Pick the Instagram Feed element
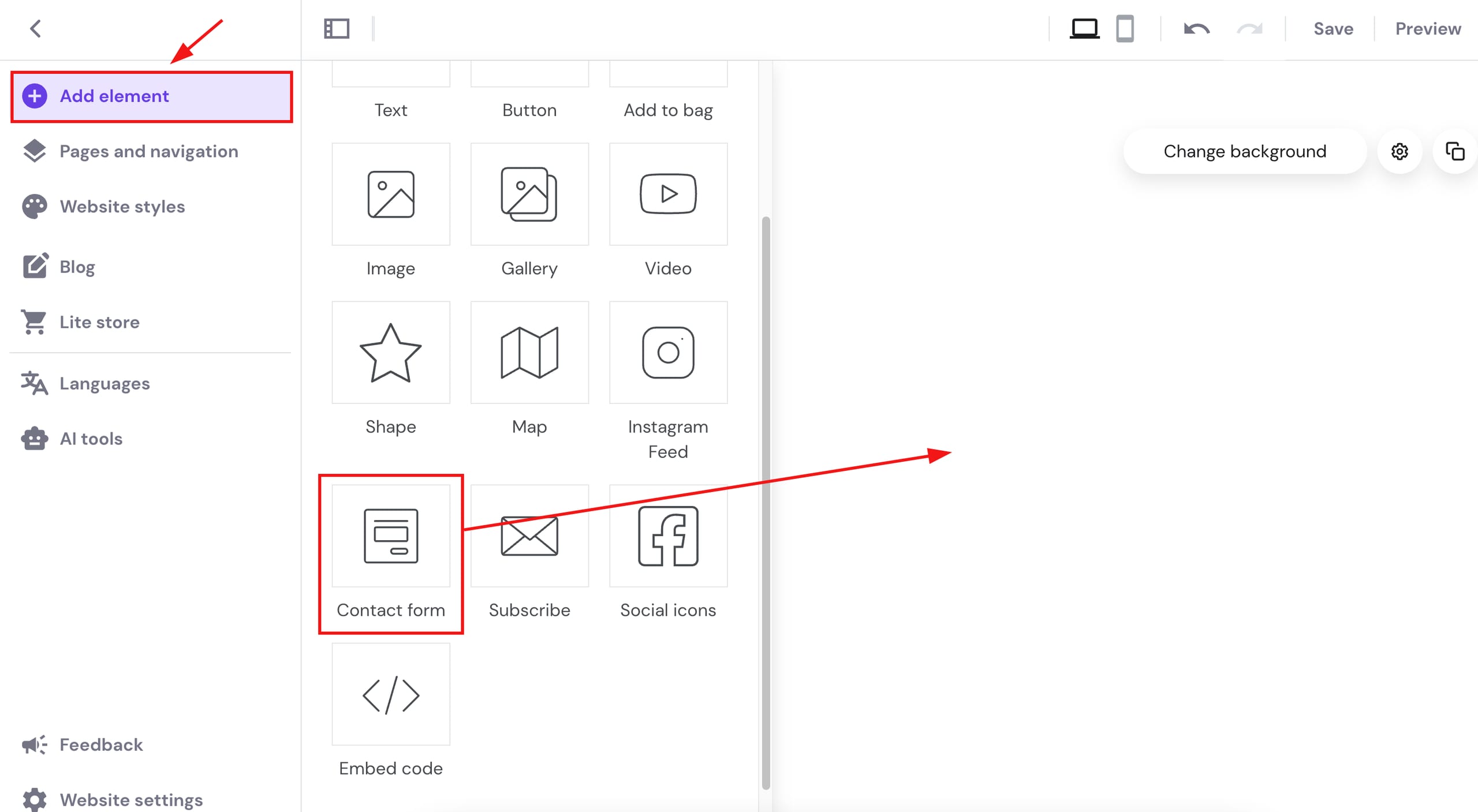 tap(668, 353)
